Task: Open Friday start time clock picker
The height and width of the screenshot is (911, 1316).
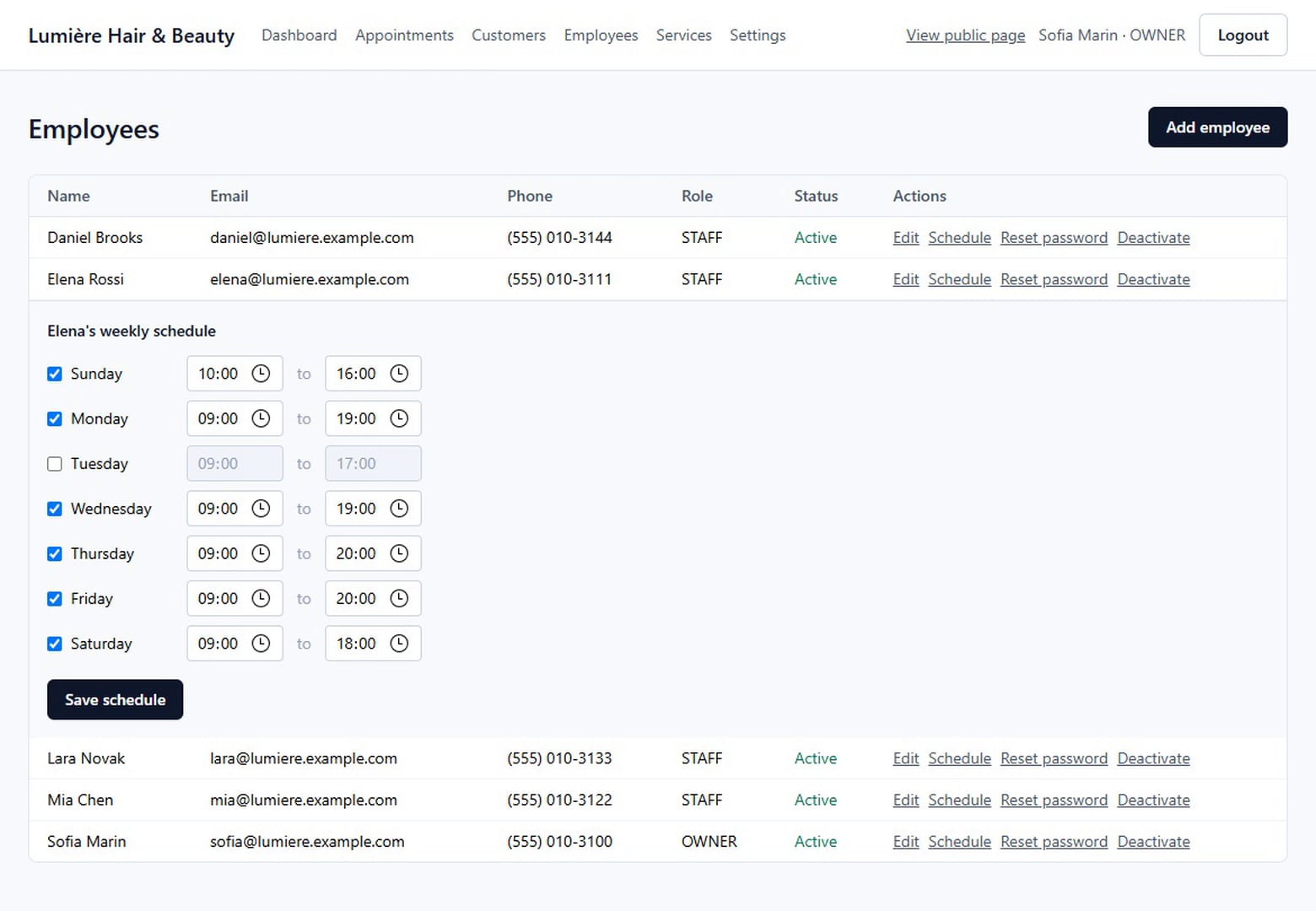Action: 262,598
